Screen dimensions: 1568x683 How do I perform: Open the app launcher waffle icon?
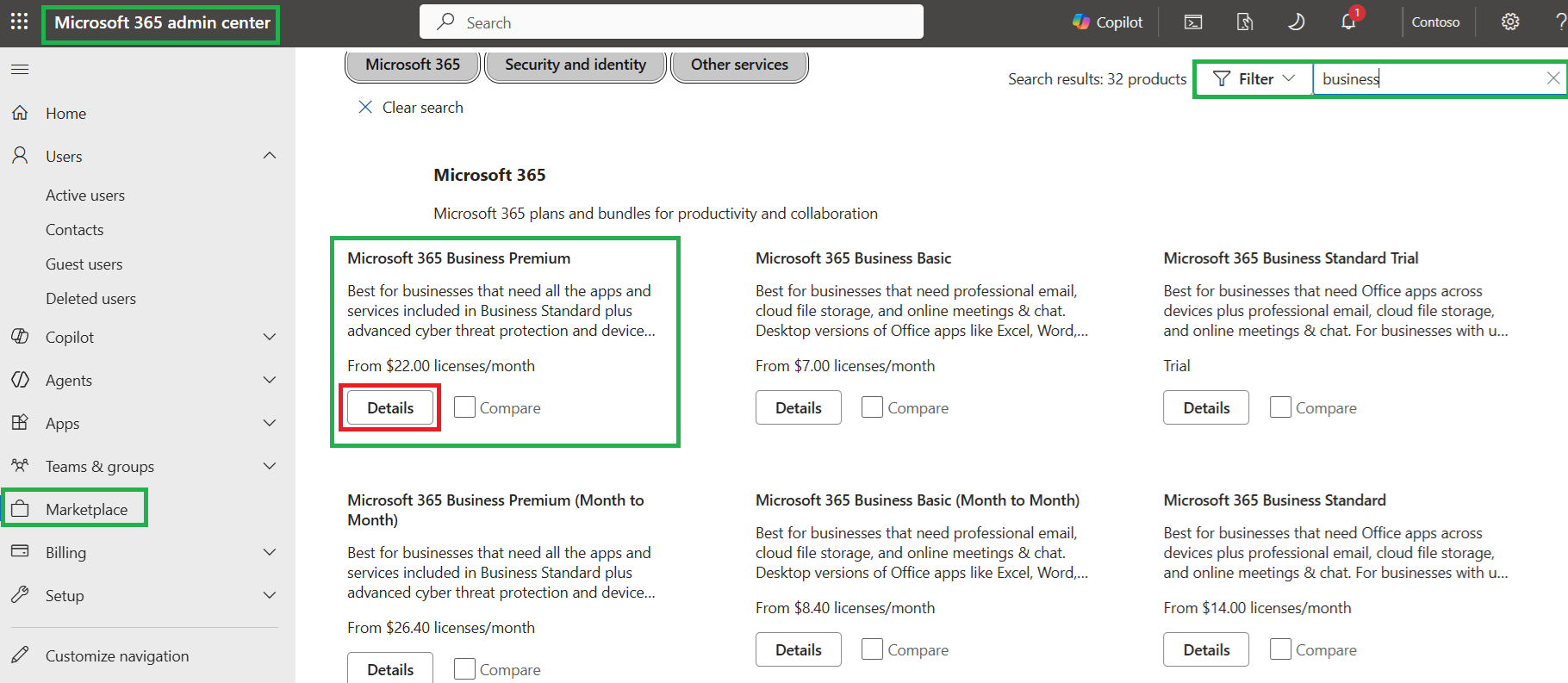pyautogui.click(x=19, y=22)
